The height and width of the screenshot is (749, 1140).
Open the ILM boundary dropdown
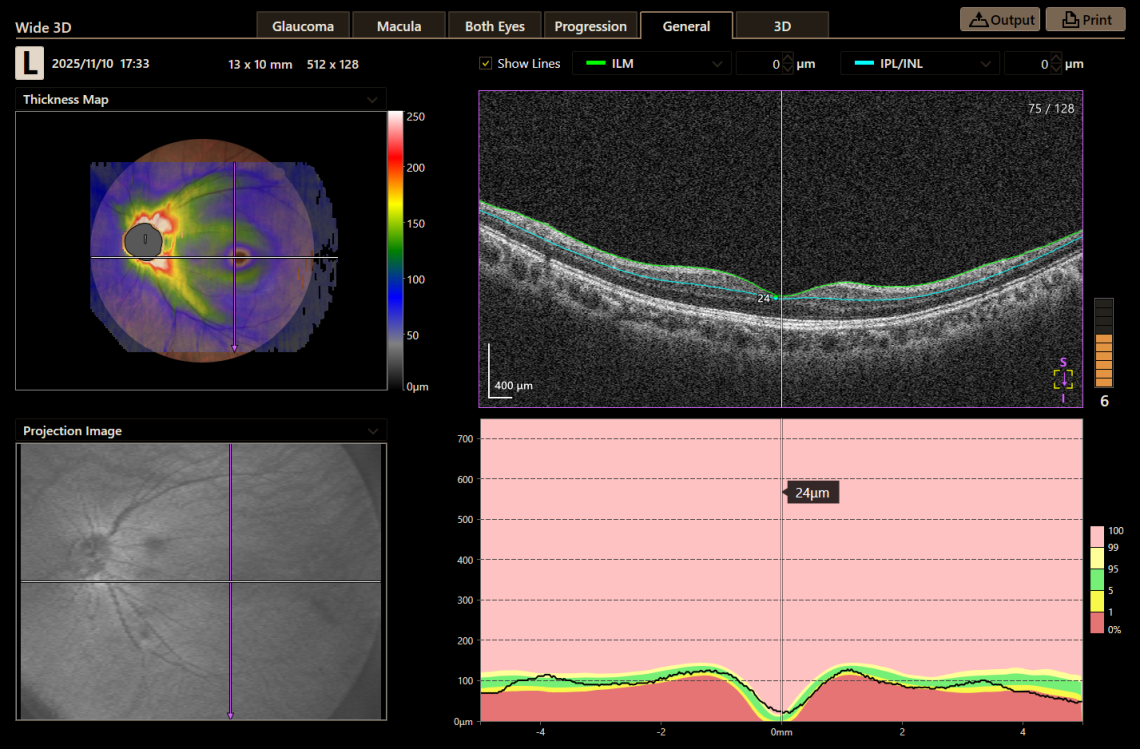[718, 63]
